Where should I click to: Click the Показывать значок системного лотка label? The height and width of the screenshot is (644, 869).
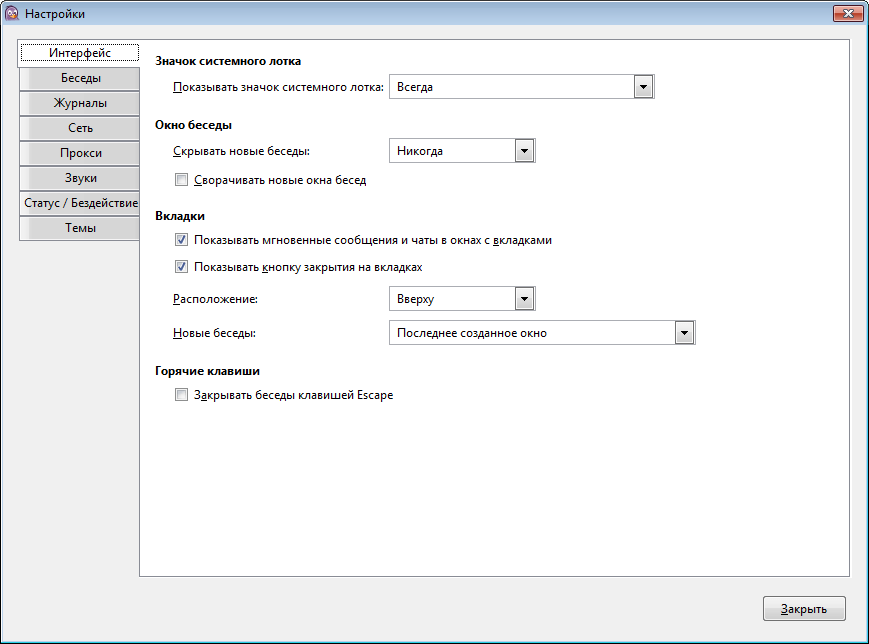278,87
